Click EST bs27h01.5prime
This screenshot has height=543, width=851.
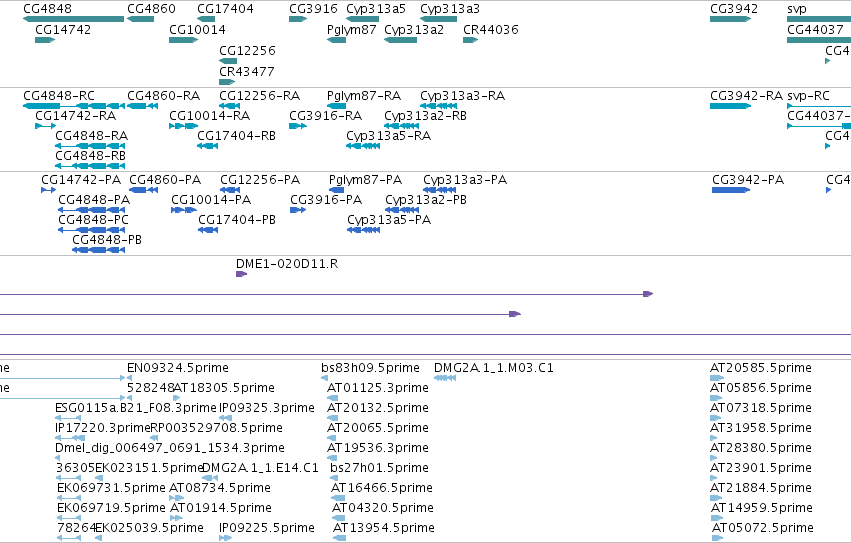coord(379,468)
